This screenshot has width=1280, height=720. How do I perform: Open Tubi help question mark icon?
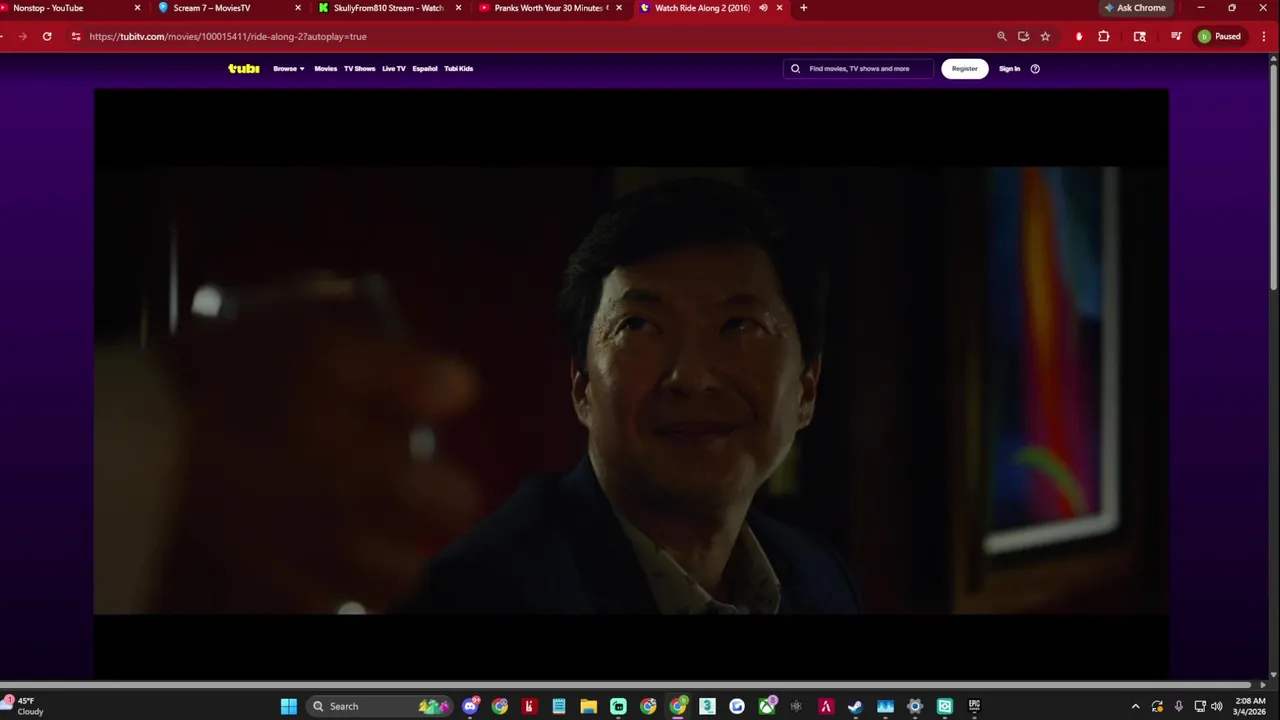click(x=1035, y=69)
